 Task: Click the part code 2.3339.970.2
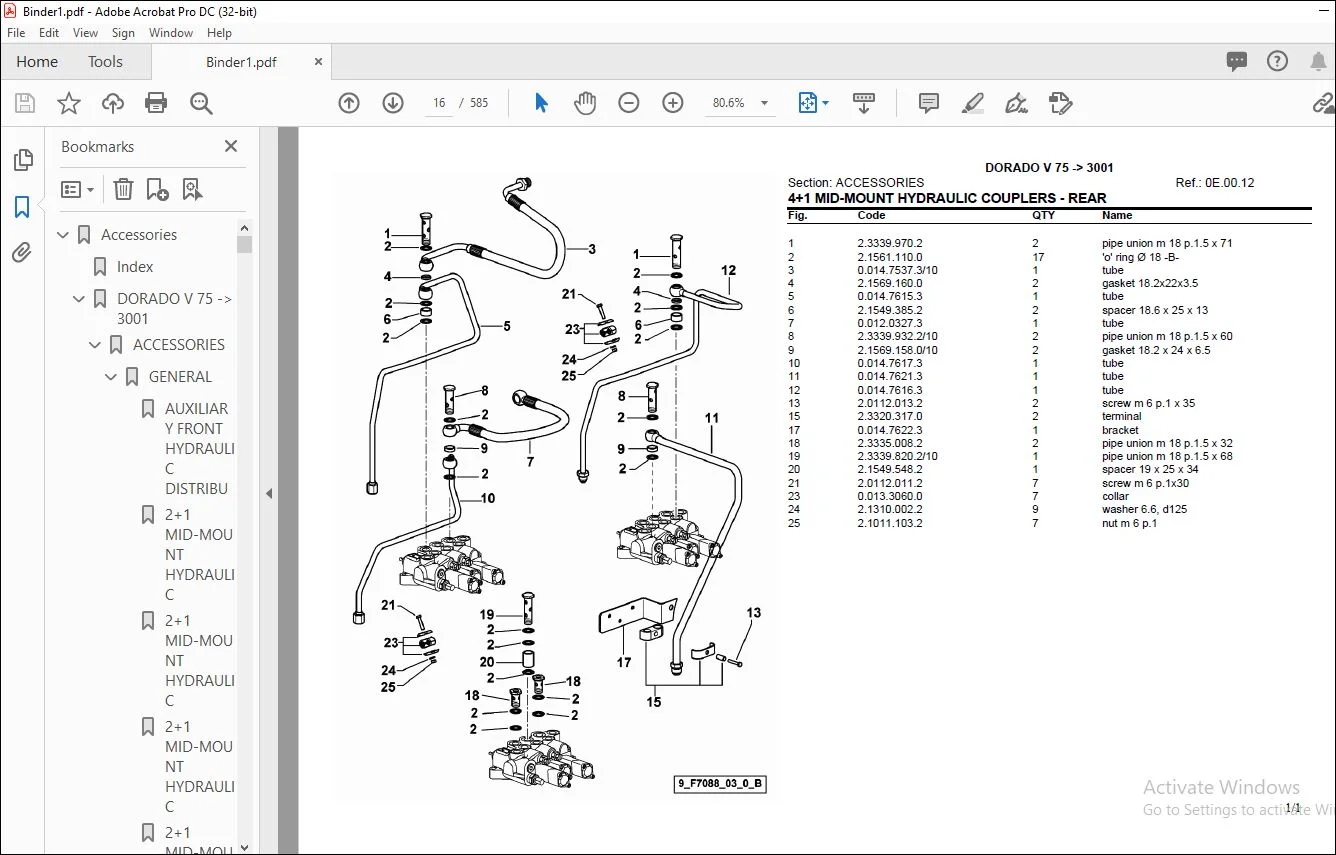(x=890, y=243)
